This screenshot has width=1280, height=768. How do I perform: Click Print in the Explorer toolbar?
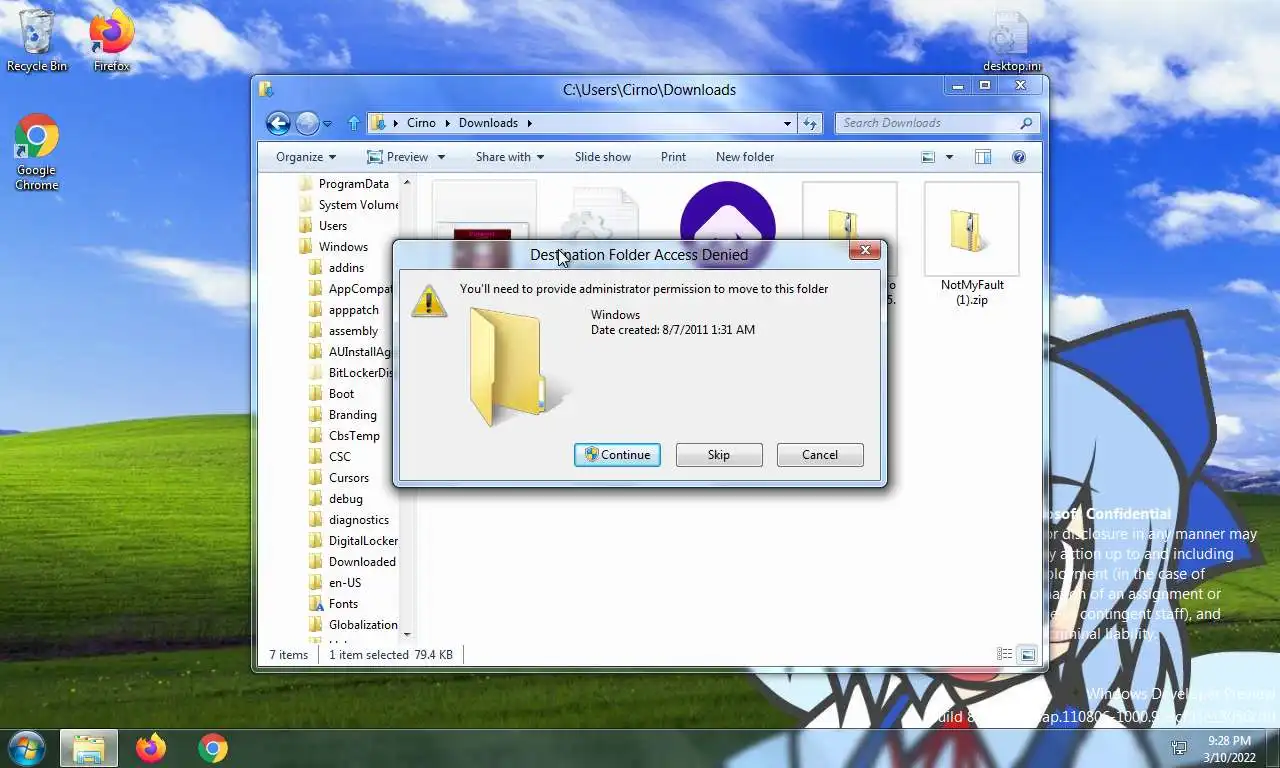pos(673,157)
